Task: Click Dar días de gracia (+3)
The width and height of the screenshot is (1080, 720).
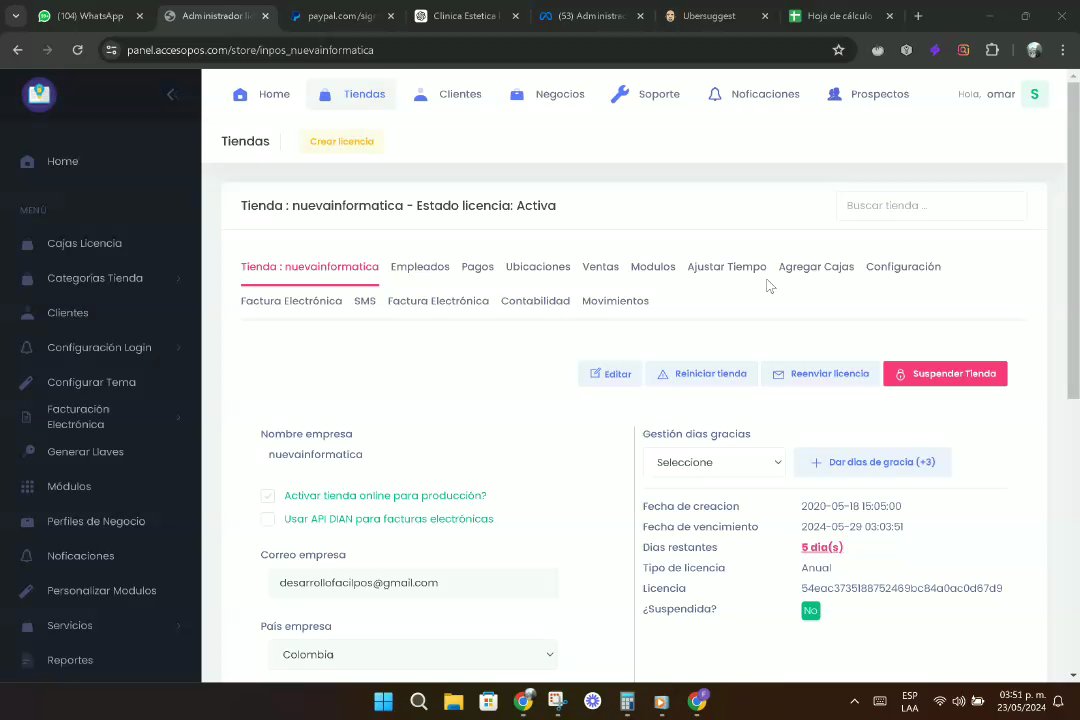Action: (x=873, y=462)
